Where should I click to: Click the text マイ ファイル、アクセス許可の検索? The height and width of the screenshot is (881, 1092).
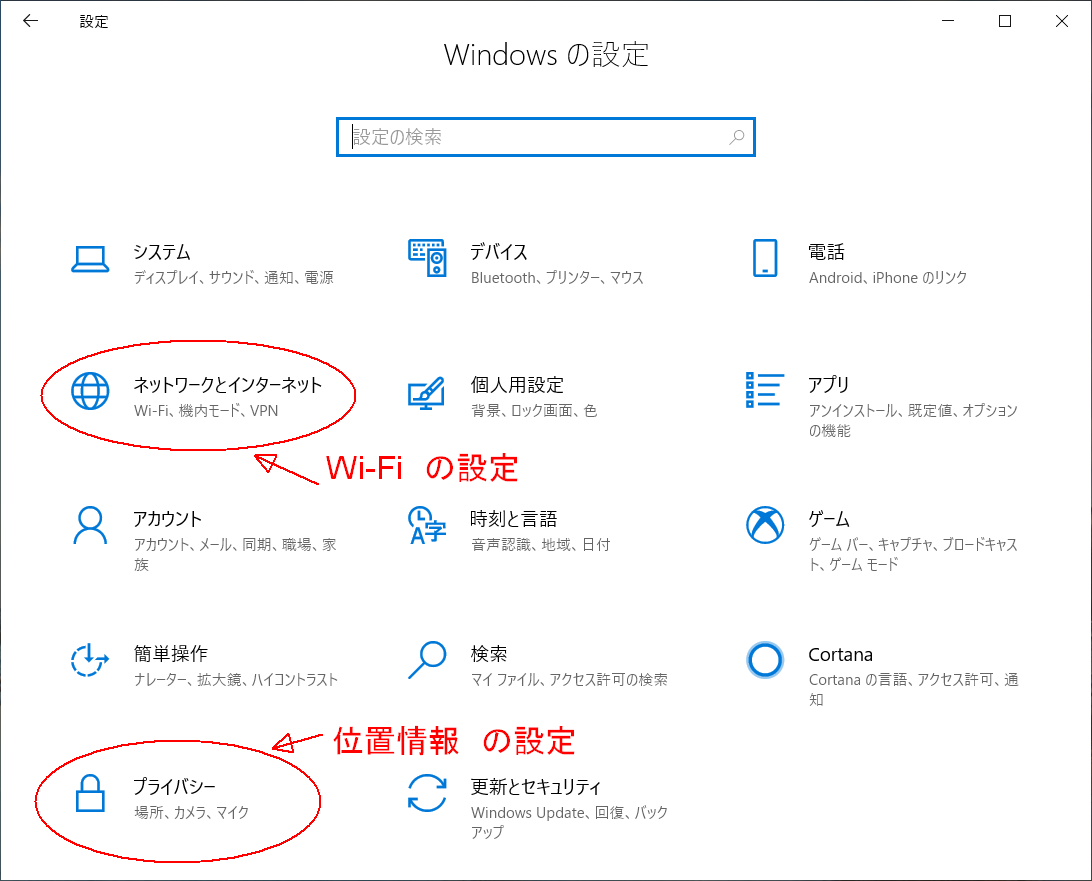pos(569,680)
